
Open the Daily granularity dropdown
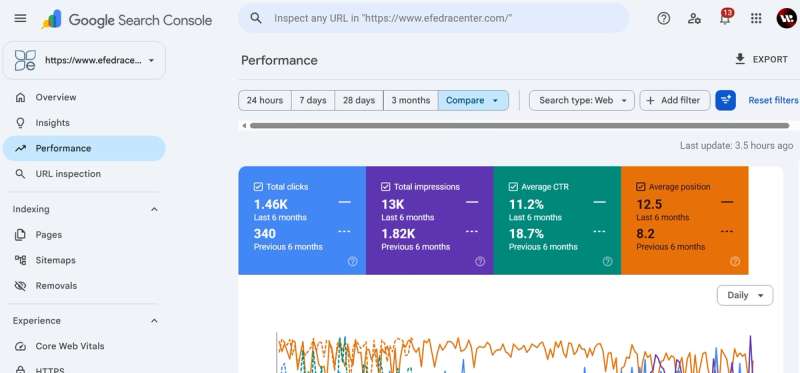click(745, 295)
